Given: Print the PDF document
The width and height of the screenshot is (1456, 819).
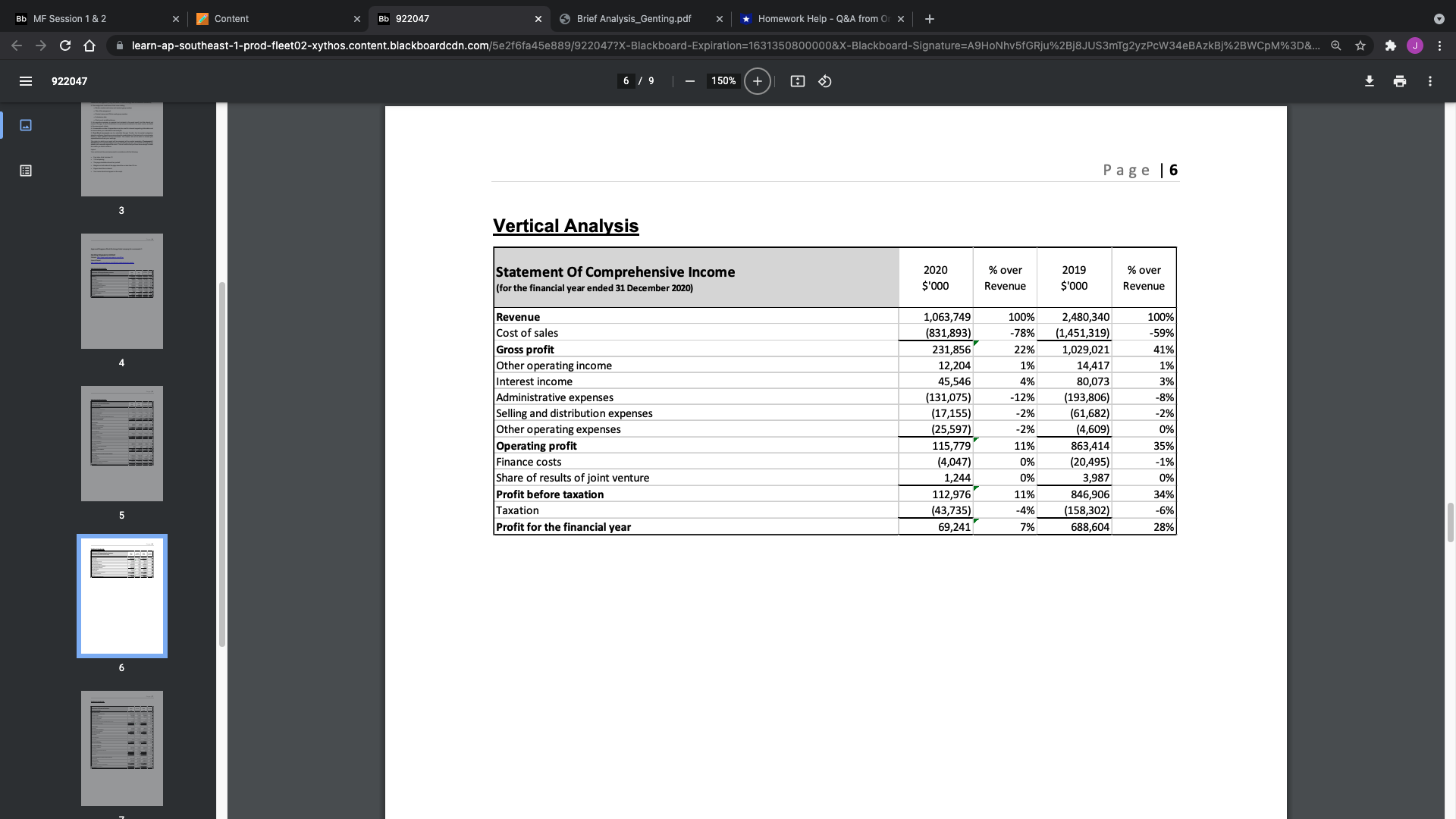Looking at the screenshot, I should point(1399,81).
